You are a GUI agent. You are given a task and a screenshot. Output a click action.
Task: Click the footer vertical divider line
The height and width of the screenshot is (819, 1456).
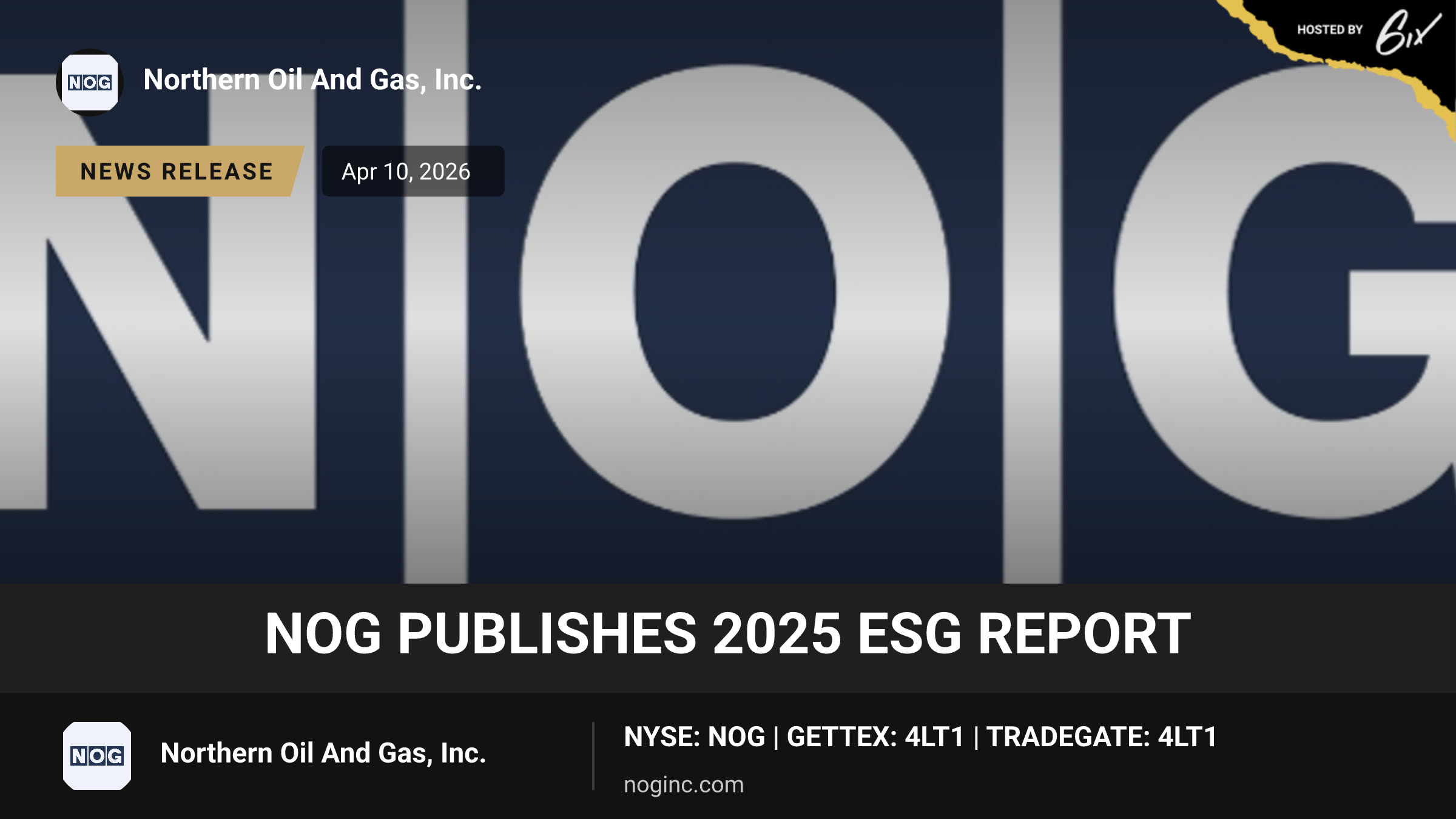click(593, 756)
